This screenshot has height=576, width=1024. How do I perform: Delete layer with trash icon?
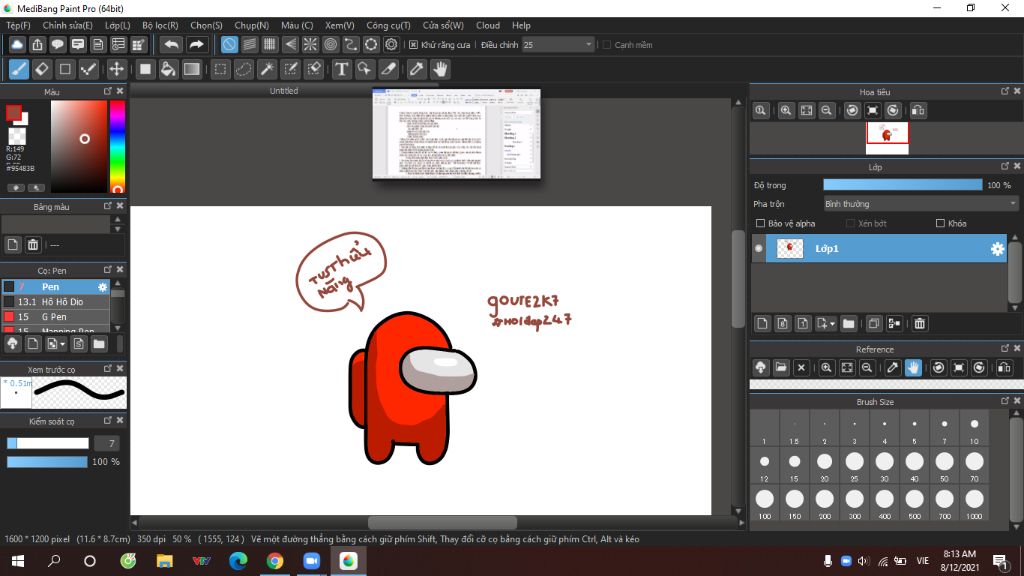920,323
